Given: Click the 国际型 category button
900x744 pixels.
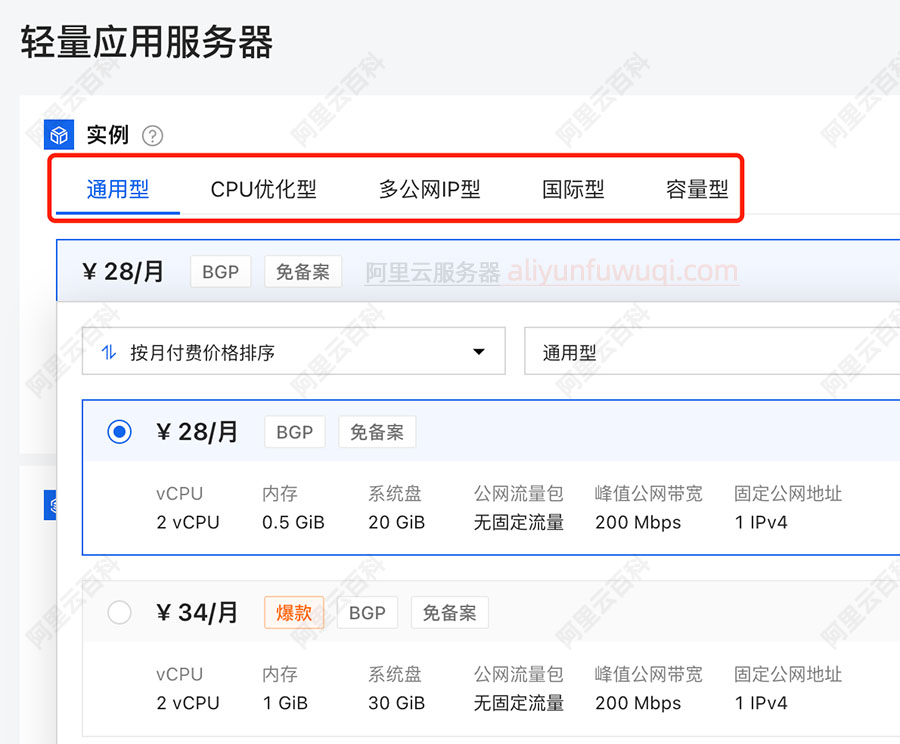Looking at the screenshot, I should (x=572, y=187).
